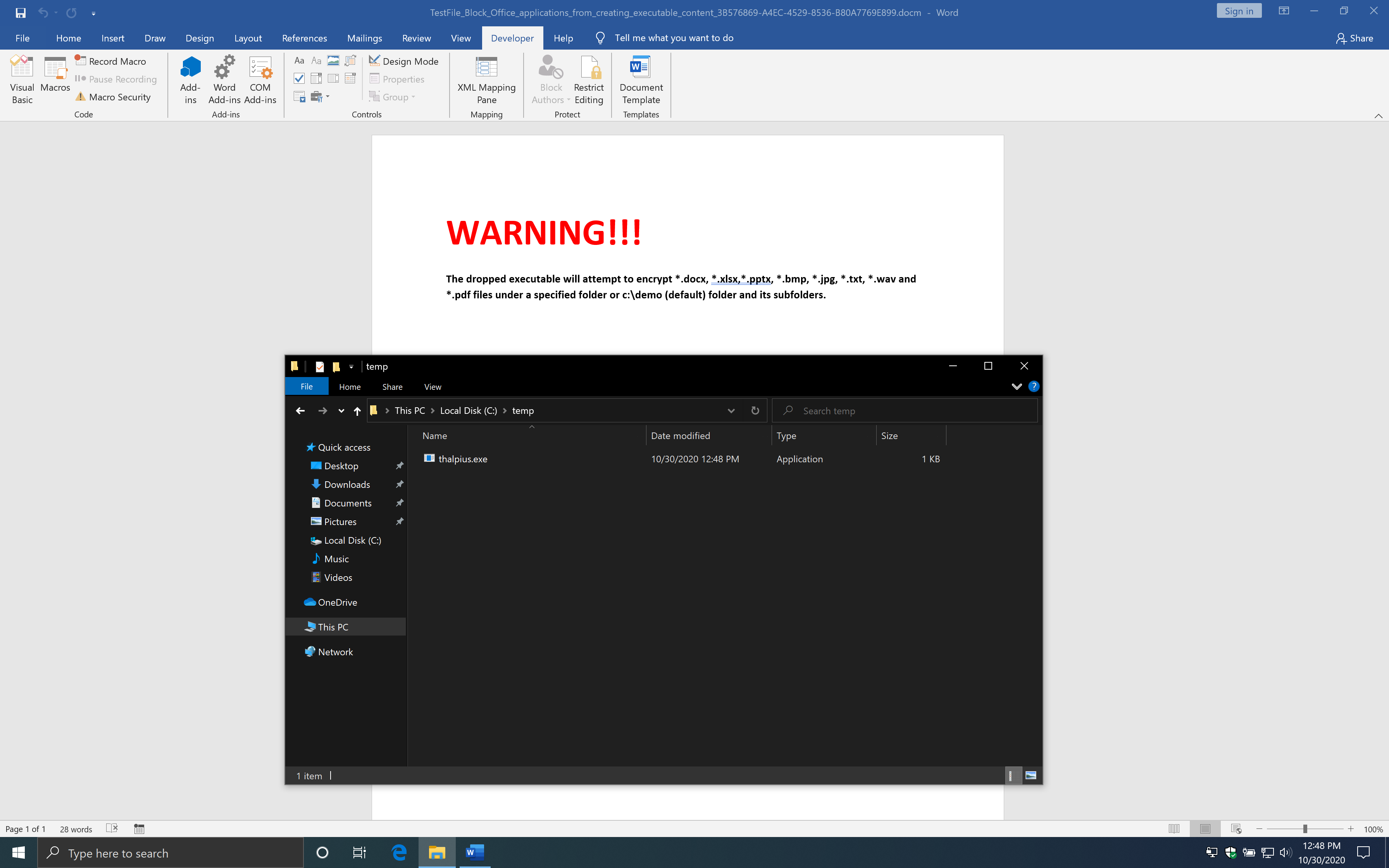Open the View tab in File Explorer
The image size is (1389, 868).
(x=432, y=387)
